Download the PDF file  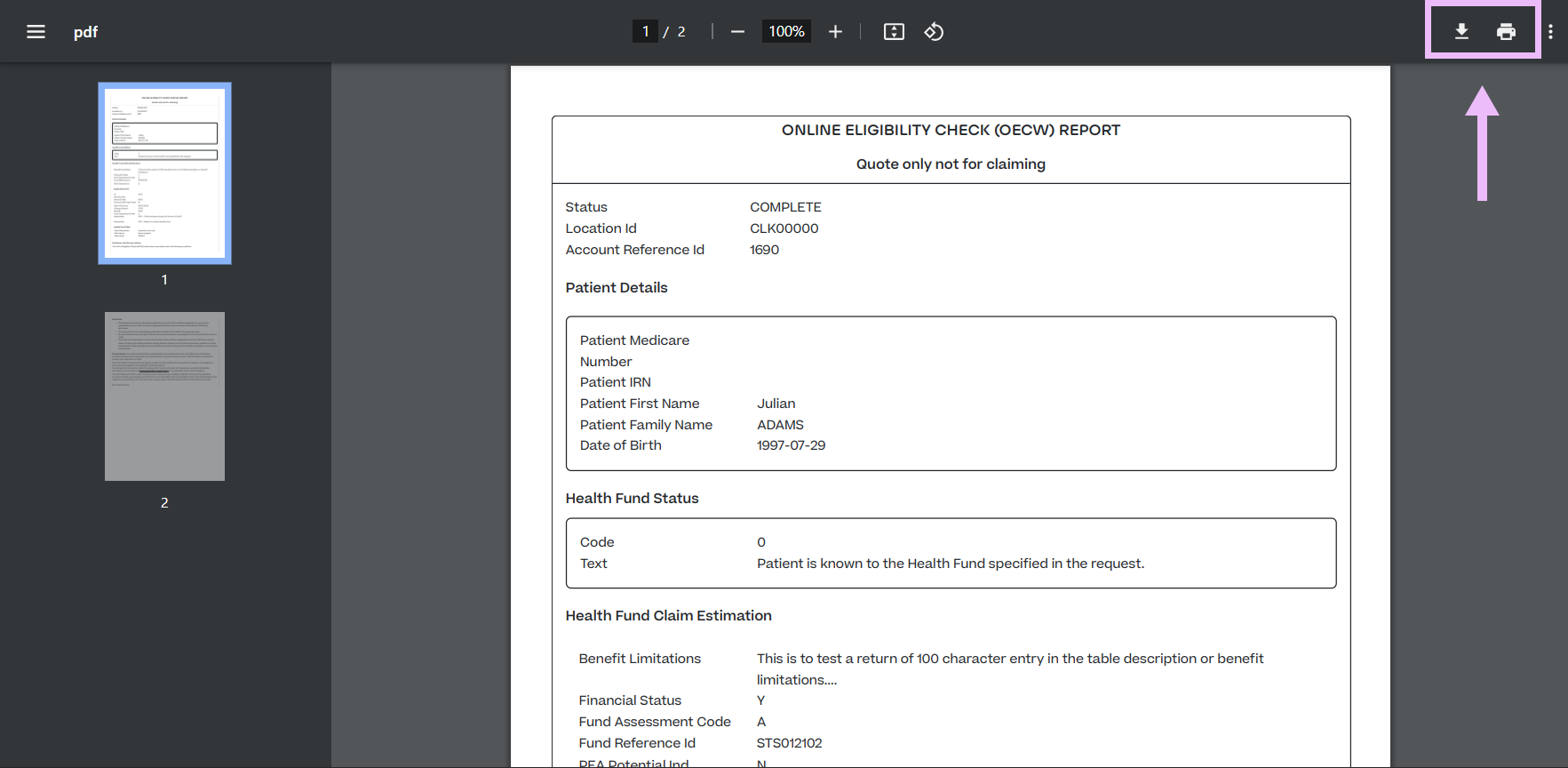(x=1461, y=32)
